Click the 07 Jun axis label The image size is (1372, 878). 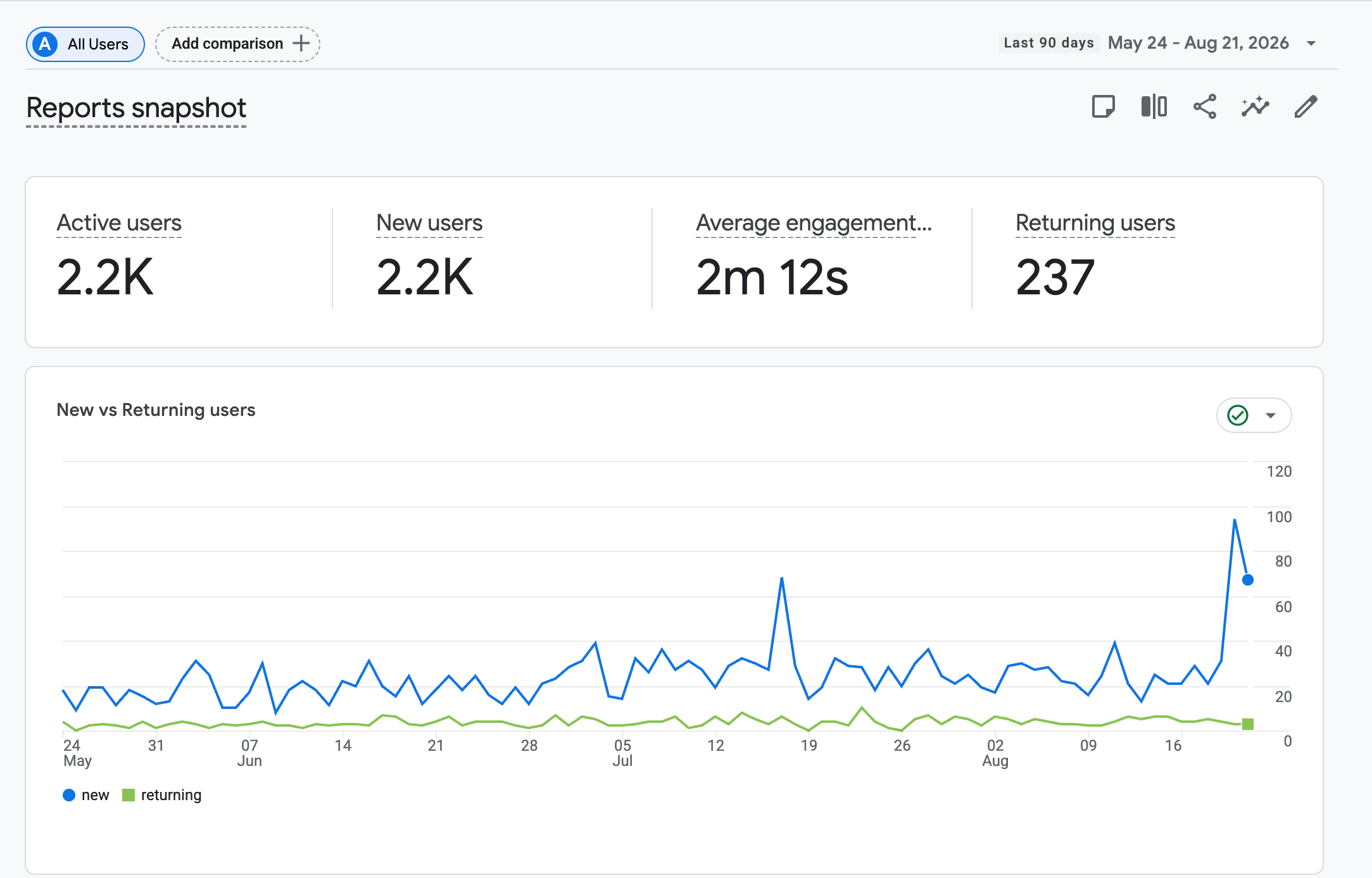pyautogui.click(x=249, y=753)
